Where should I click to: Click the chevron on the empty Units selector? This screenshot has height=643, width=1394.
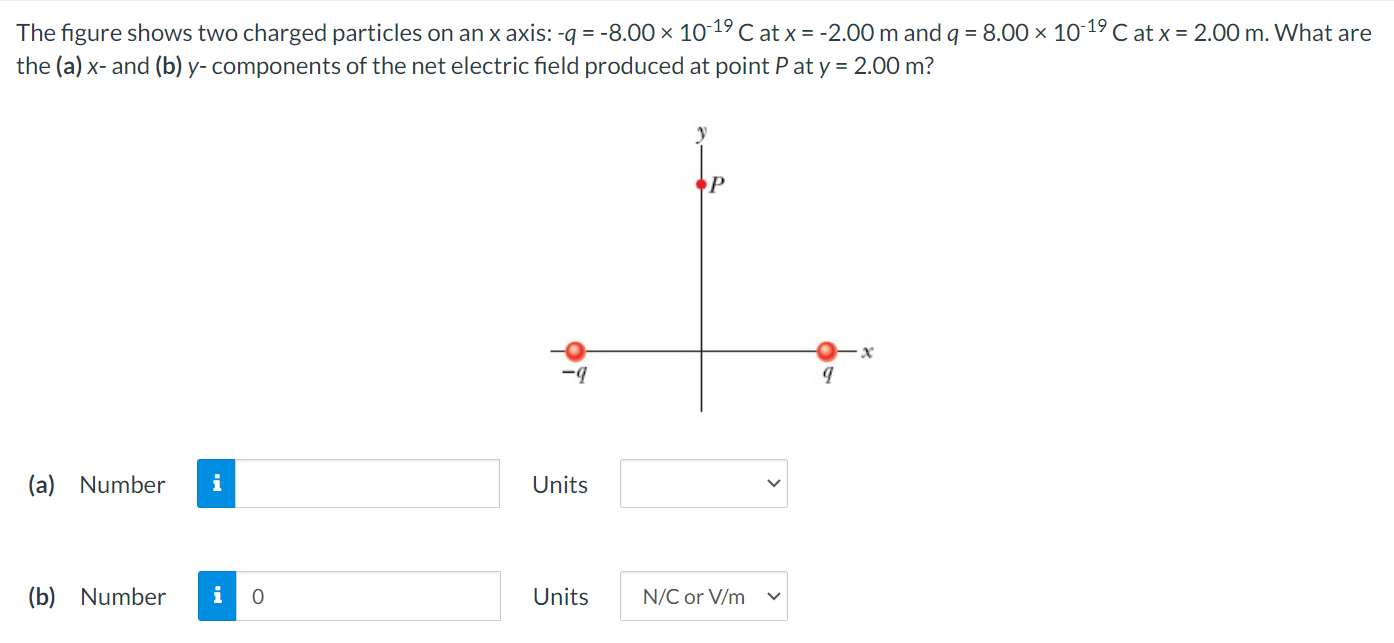pos(772,483)
